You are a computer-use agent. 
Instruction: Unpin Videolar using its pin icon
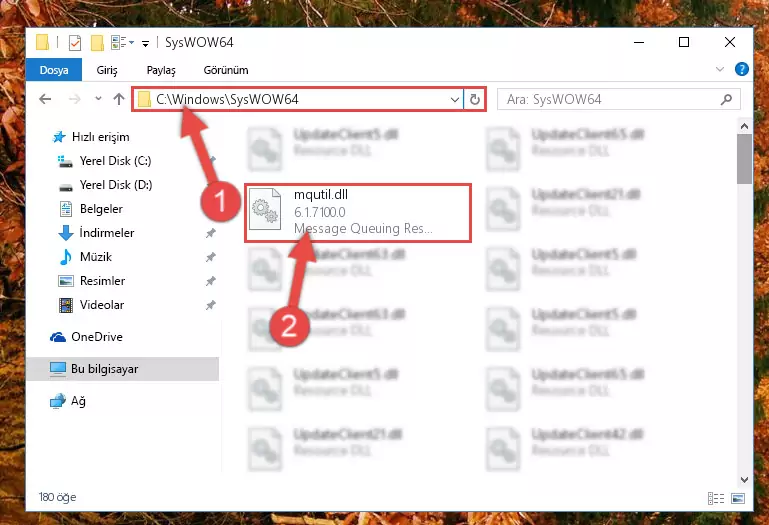(210, 305)
